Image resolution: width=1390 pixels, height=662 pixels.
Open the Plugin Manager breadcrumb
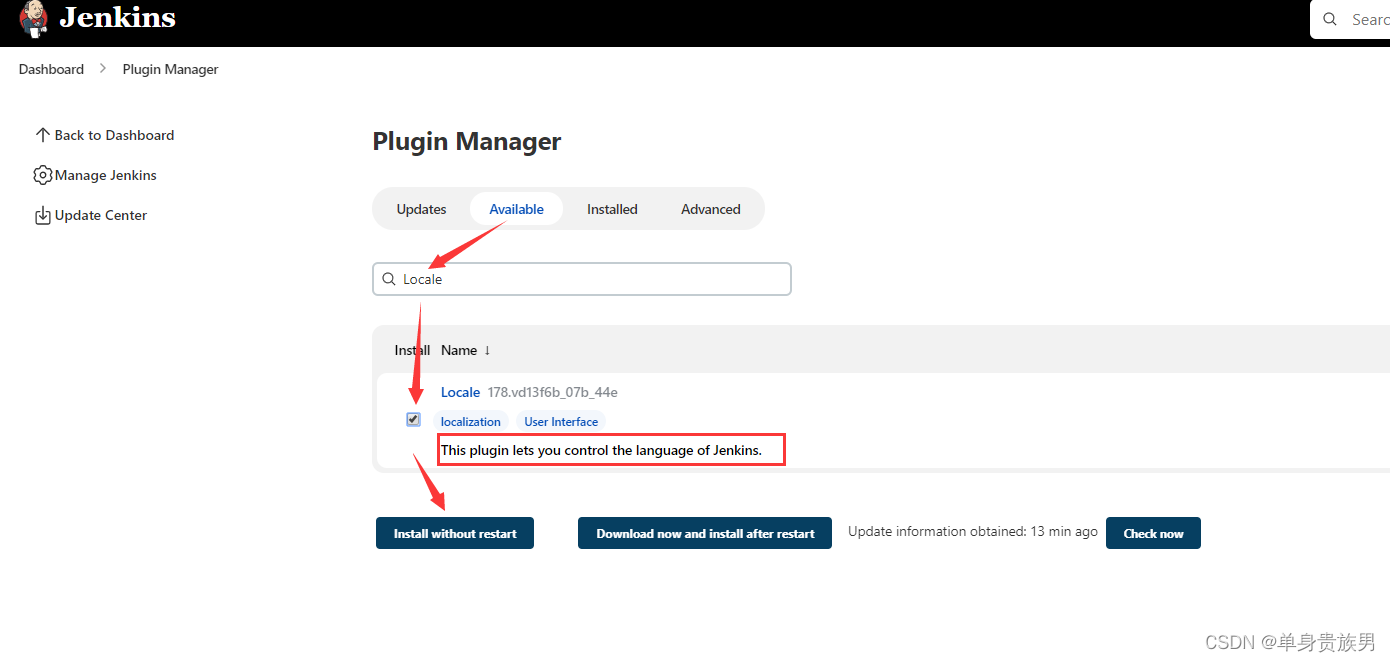point(170,69)
